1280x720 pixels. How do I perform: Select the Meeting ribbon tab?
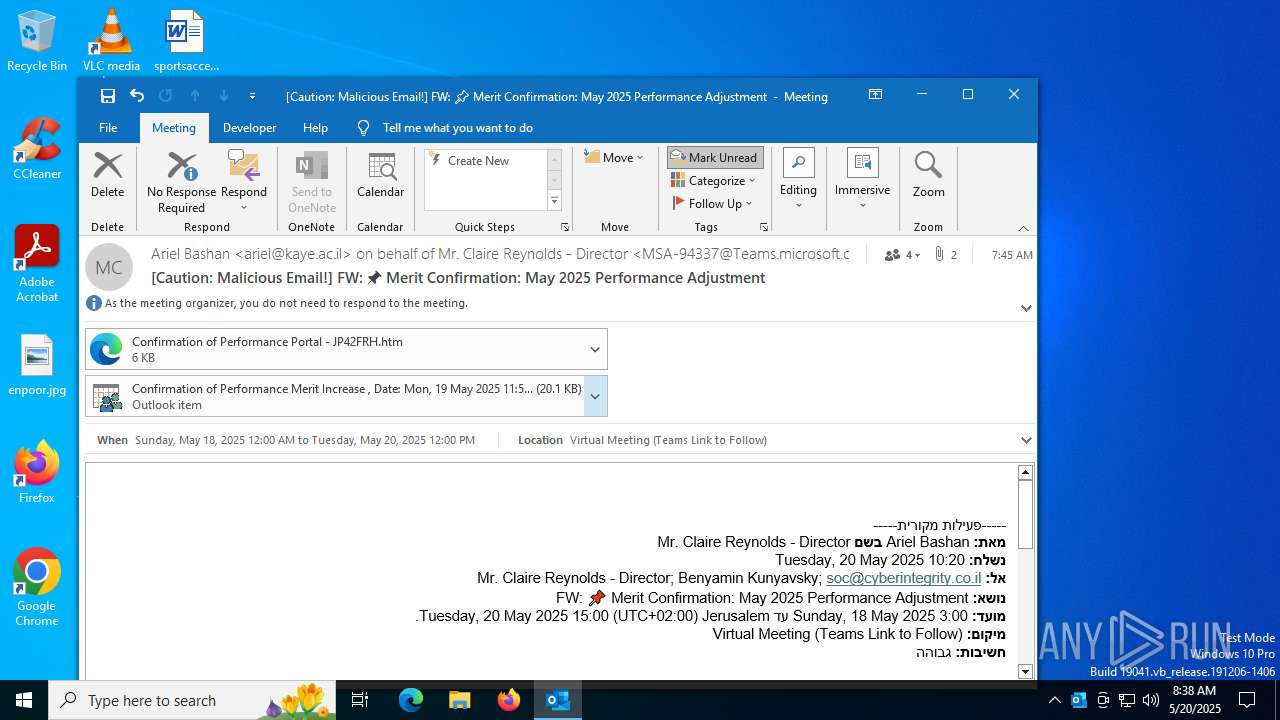(x=174, y=128)
